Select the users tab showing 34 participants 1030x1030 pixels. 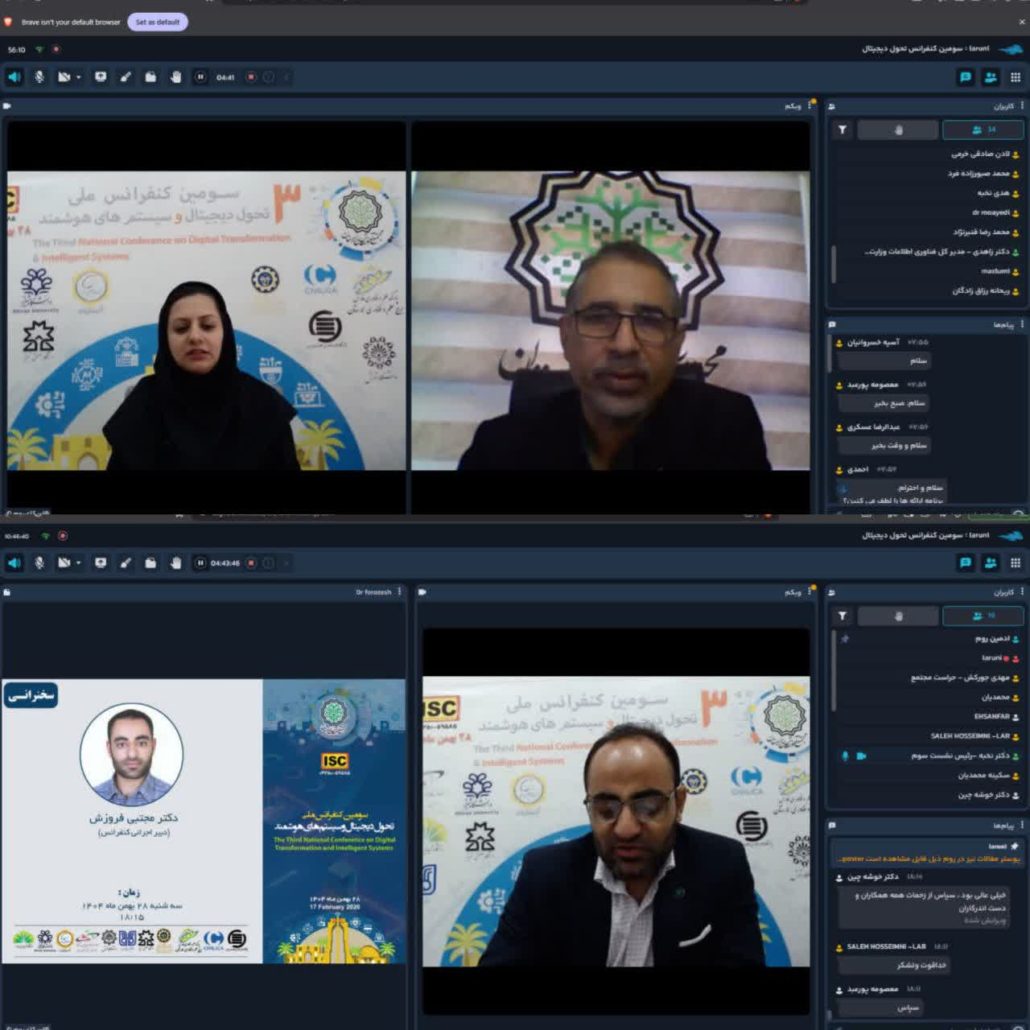[x=983, y=130]
